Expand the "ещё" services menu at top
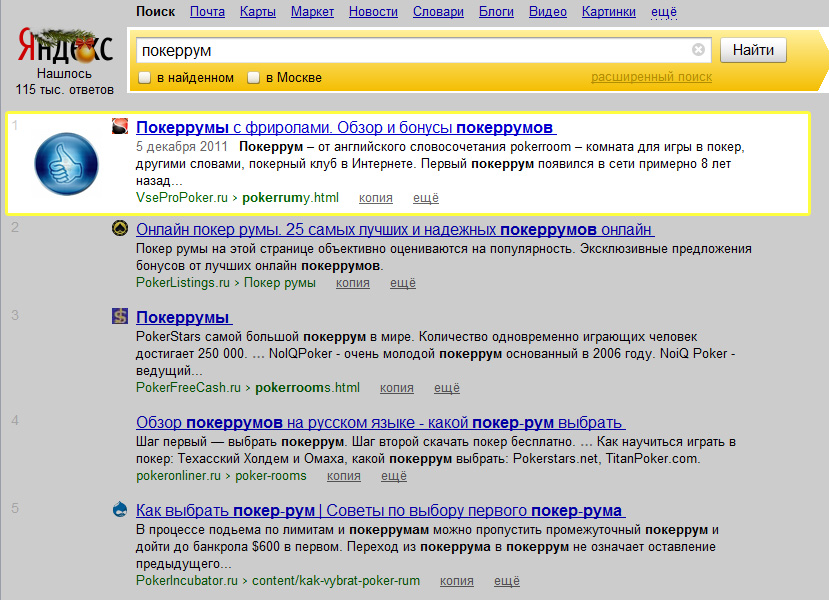This screenshot has width=829, height=600. tap(664, 12)
